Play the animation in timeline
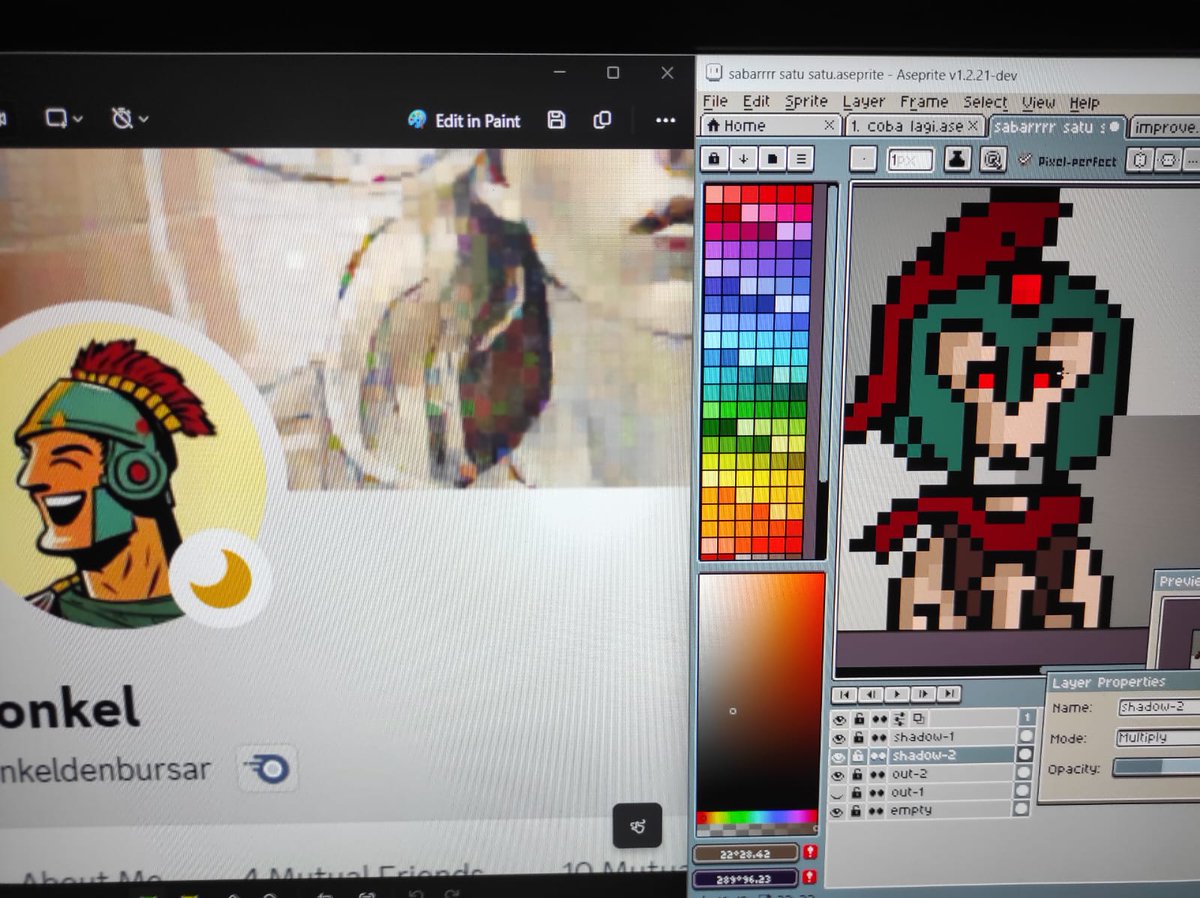This screenshot has height=898, width=1200. click(x=897, y=694)
